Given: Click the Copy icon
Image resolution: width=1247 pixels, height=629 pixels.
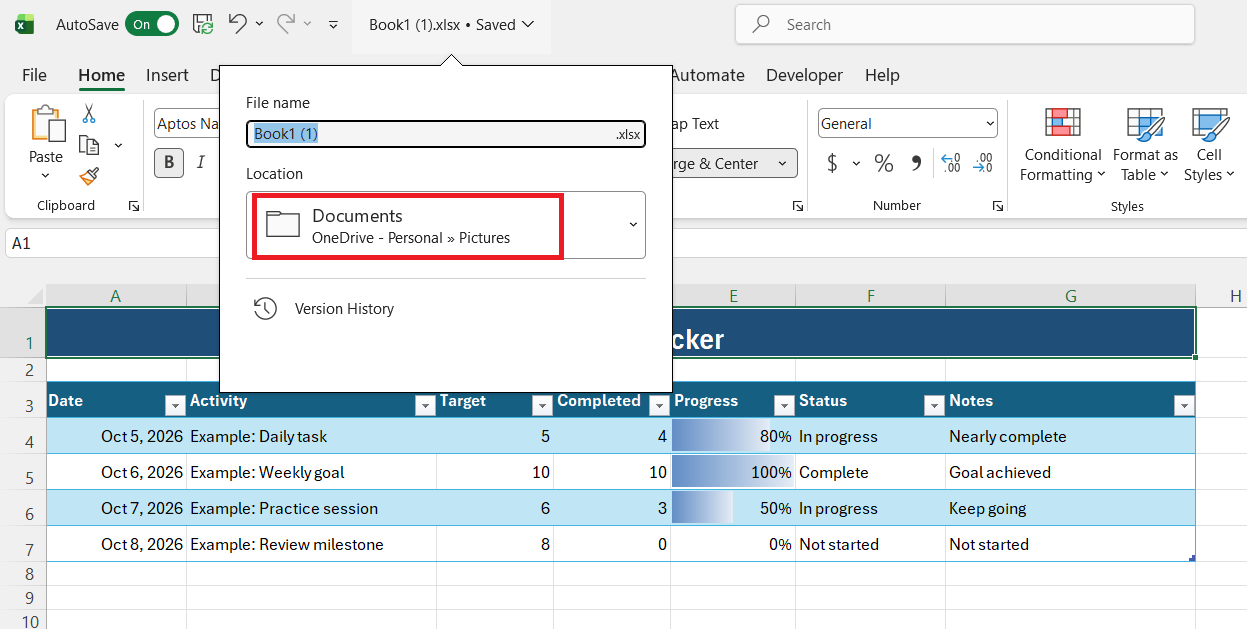Looking at the screenshot, I should [89, 146].
